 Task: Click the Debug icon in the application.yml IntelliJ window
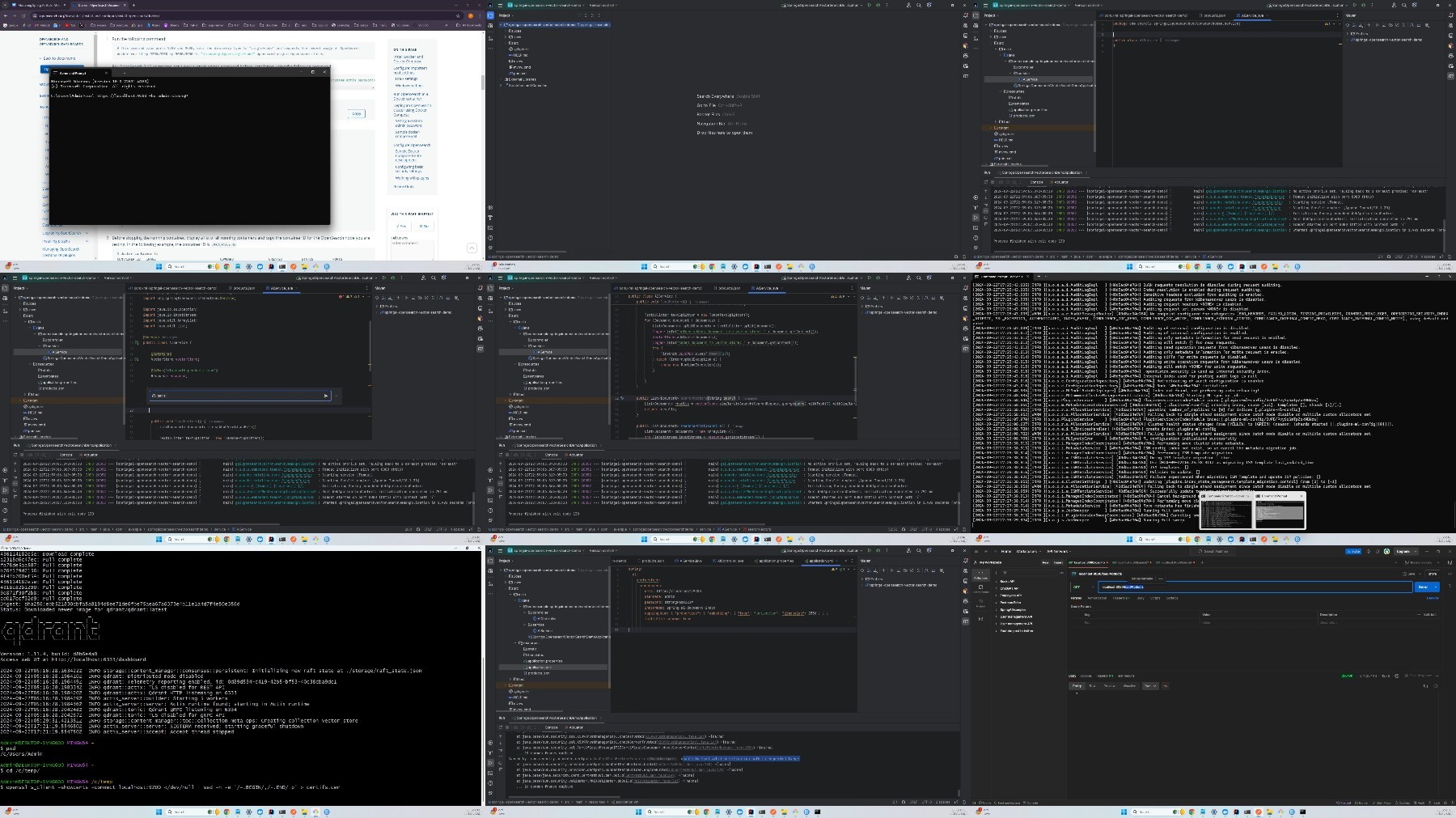click(x=878, y=550)
